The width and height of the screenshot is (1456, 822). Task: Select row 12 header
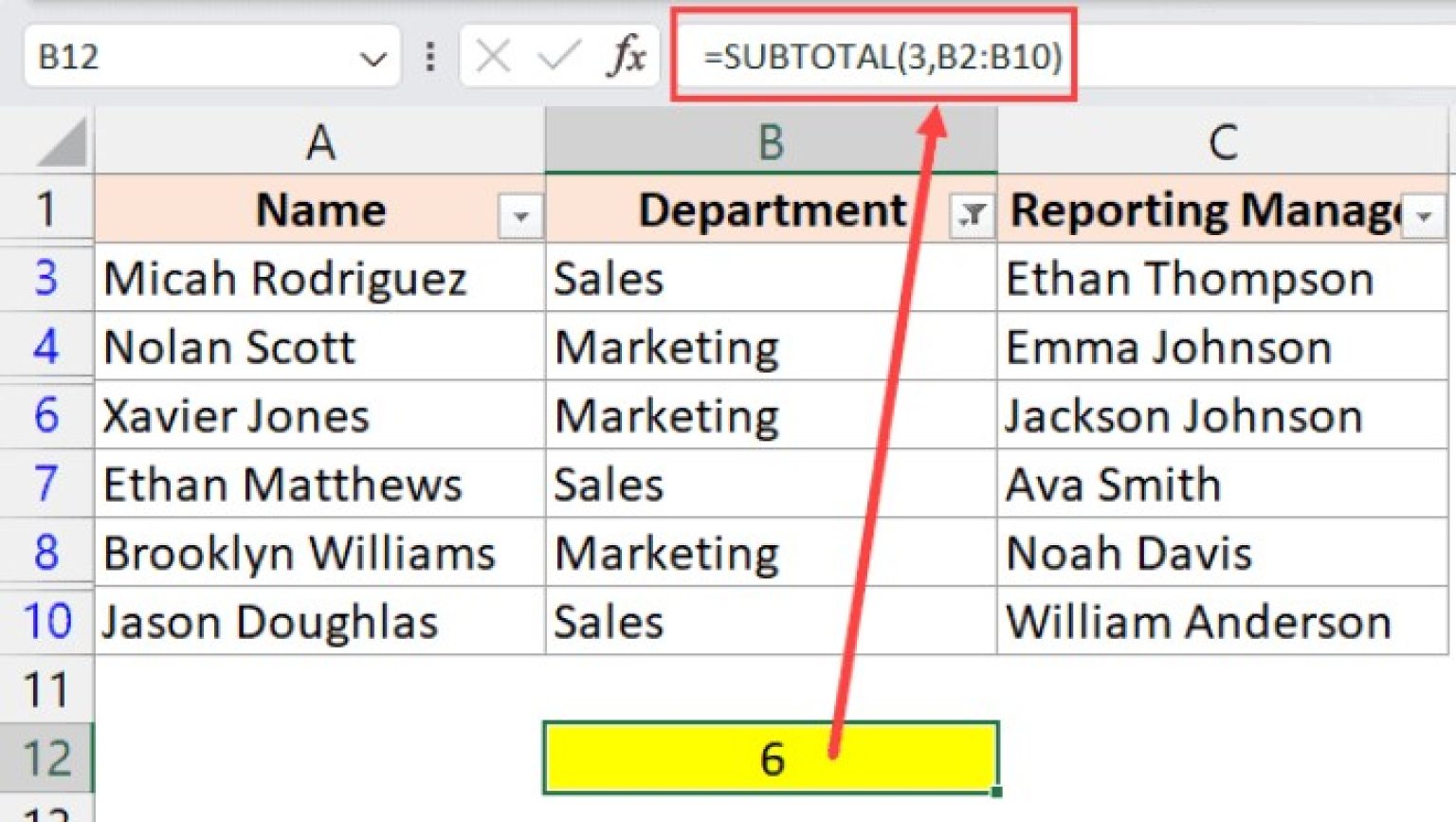point(45,758)
